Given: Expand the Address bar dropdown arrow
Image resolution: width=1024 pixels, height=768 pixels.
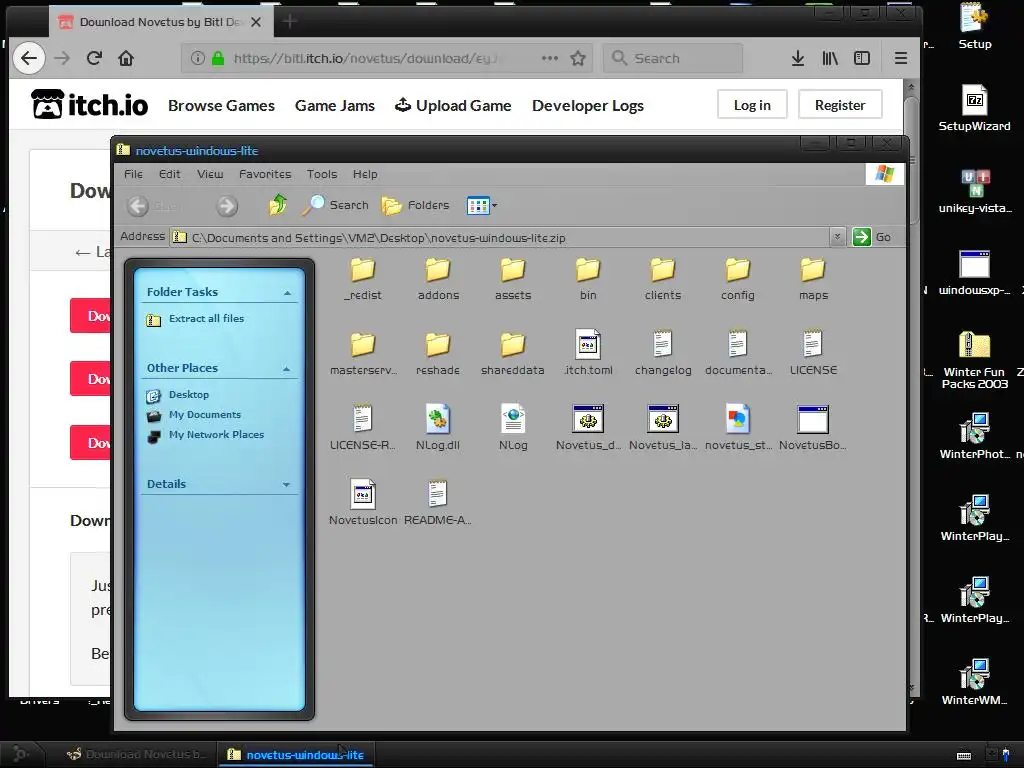Looking at the screenshot, I should pos(837,237).
